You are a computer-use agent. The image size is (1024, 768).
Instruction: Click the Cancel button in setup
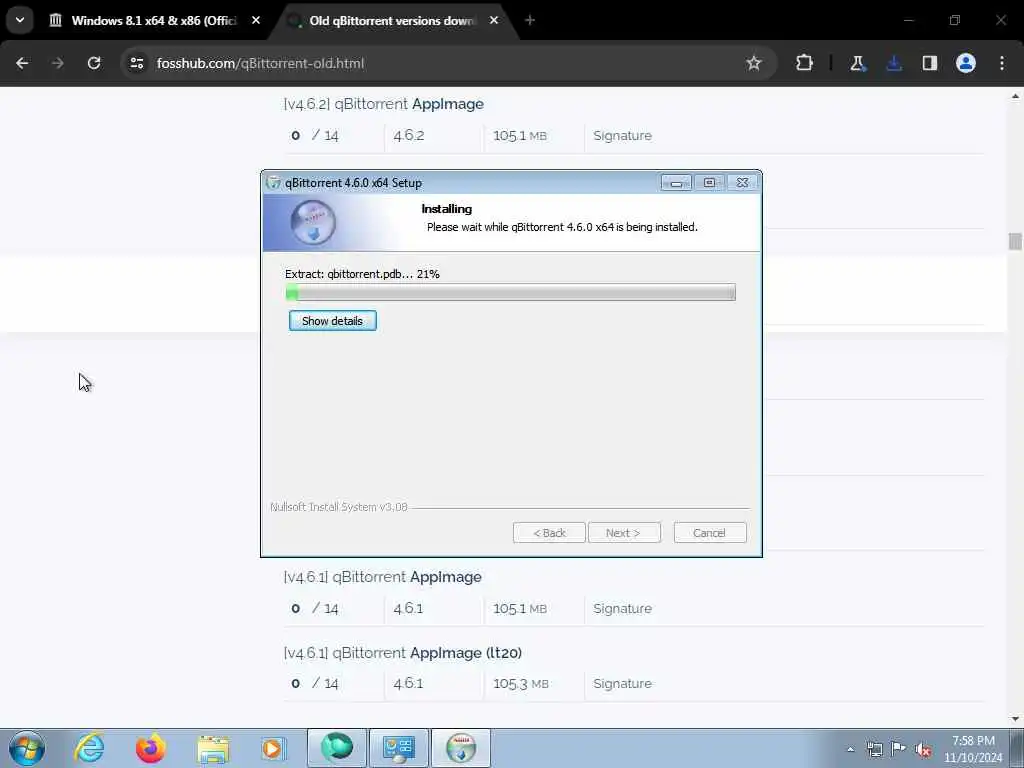click(709, 533)
